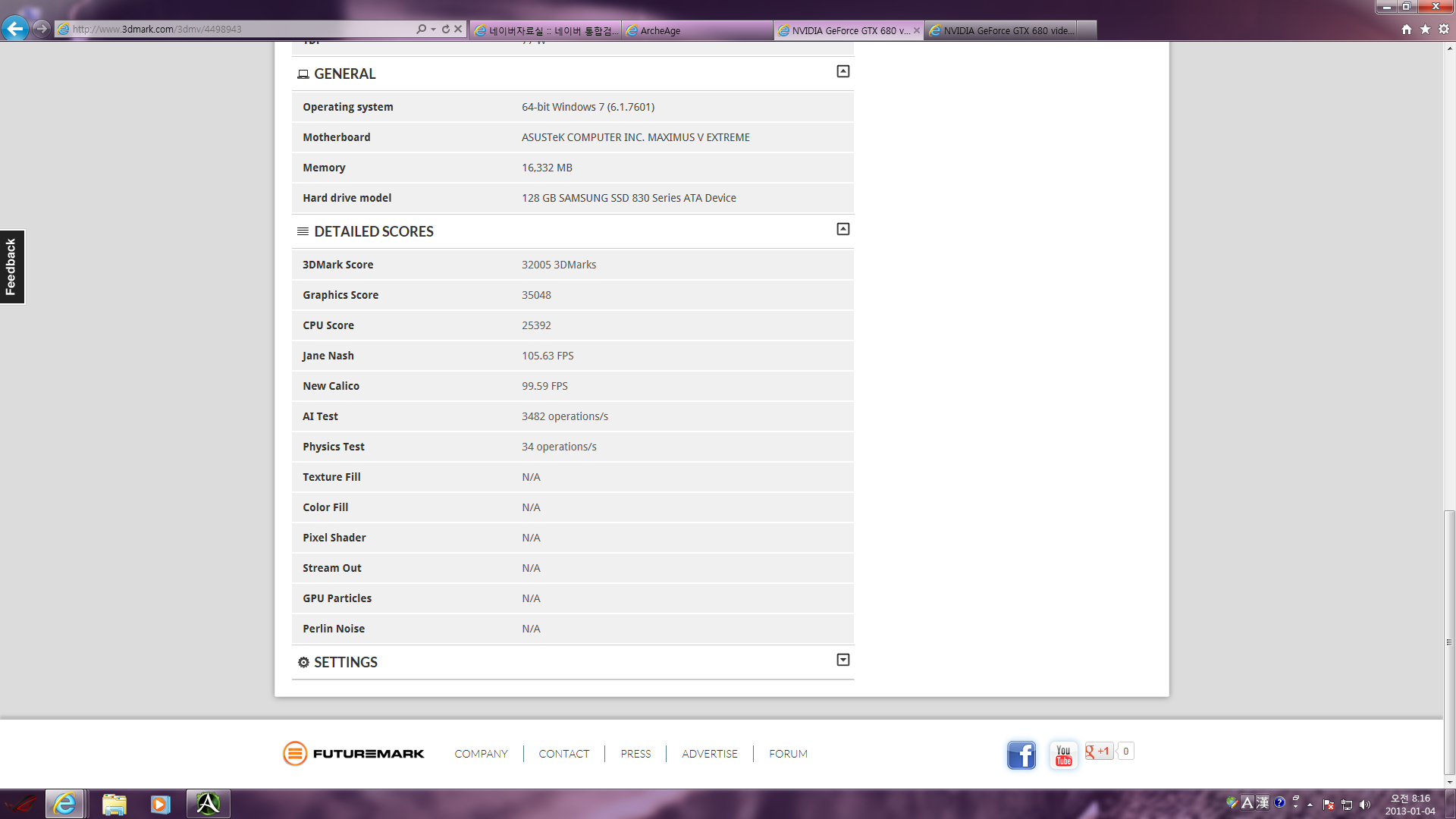This screenshot has width=1456, height=819.
Task: Click the 3dmark.com URL address field
Action: coord(227,29)
